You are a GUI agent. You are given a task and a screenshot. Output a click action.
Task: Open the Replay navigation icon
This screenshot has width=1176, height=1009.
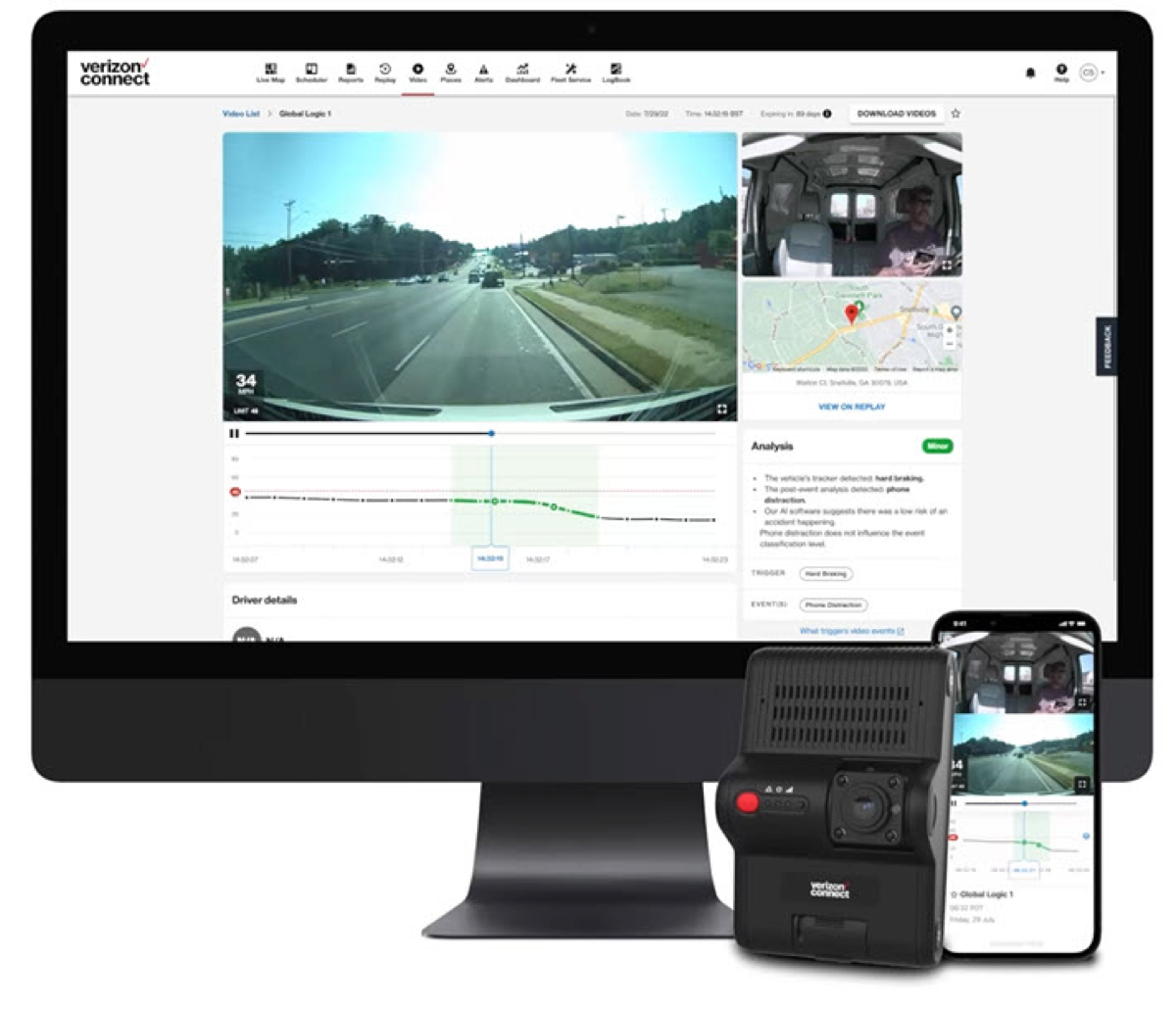(x=385, y=73)
